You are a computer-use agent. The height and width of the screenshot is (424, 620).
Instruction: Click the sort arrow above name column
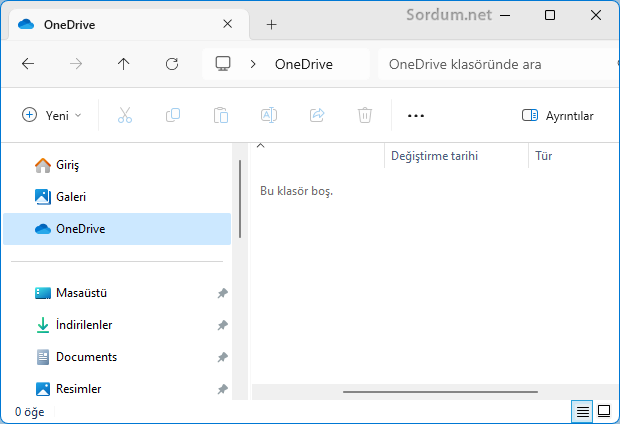point(261,146)
